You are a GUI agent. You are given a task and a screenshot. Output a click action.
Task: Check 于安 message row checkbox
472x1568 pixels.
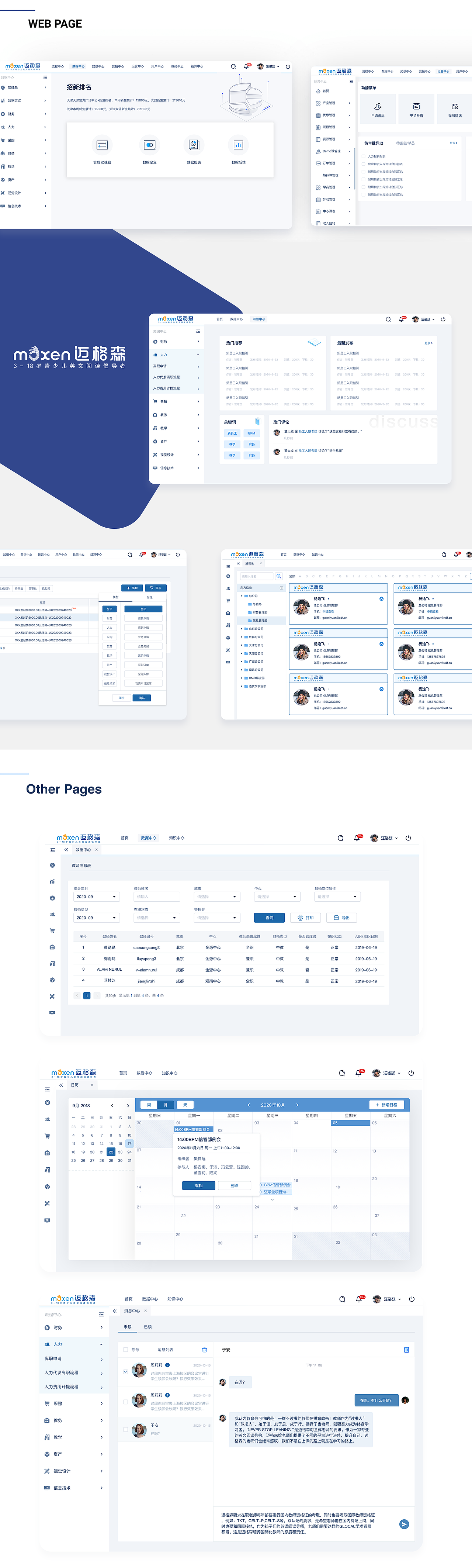click(125, 1429)
